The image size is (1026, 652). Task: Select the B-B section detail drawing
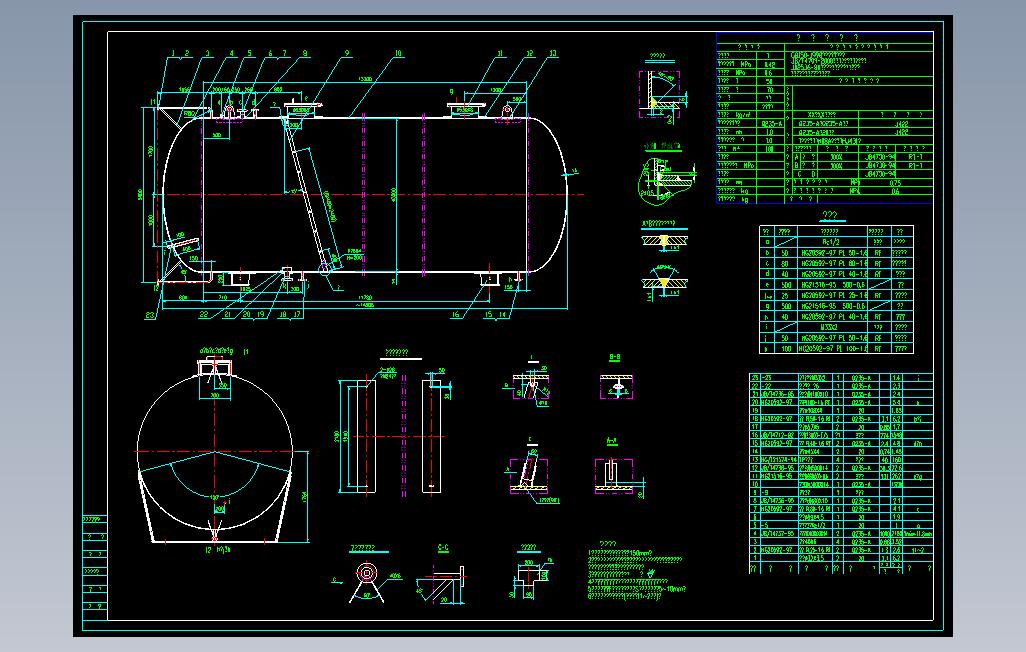point(616,386)
